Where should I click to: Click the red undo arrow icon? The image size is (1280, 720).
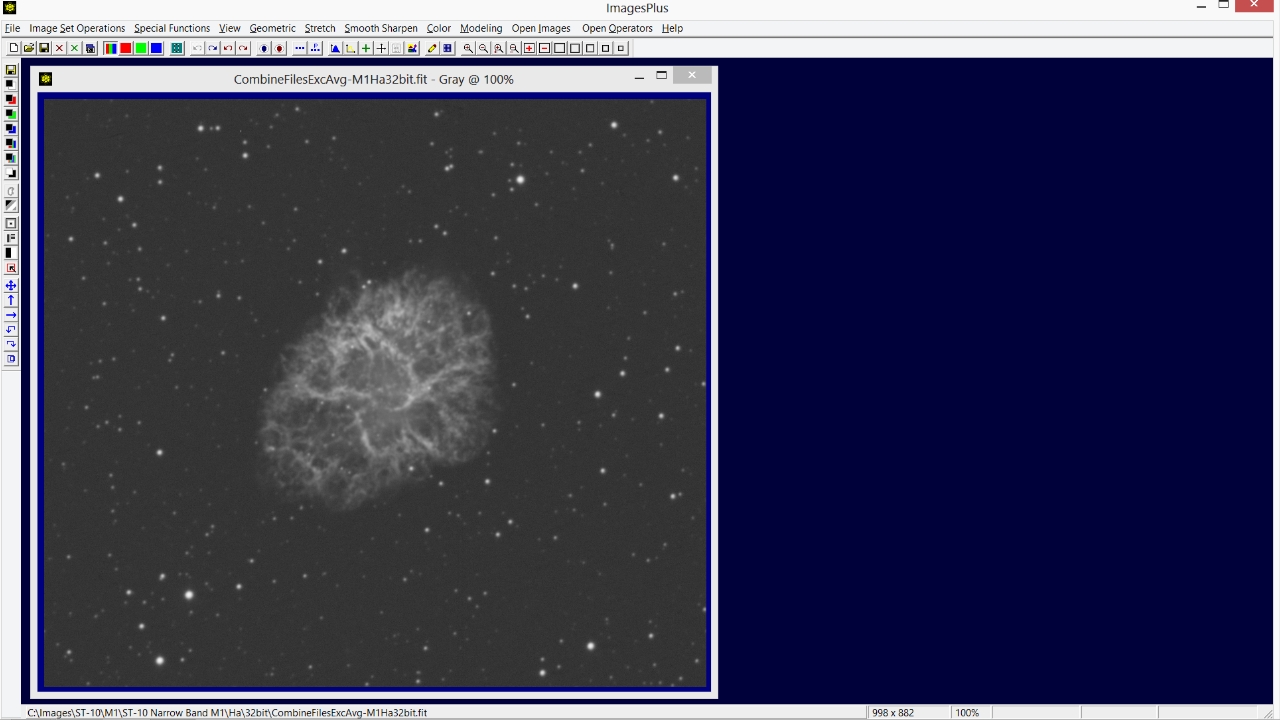[228, 48]
